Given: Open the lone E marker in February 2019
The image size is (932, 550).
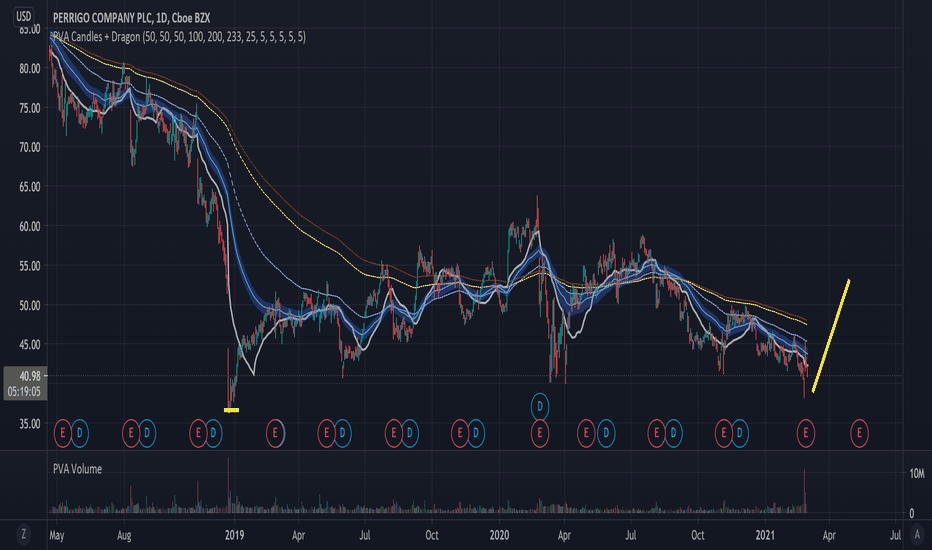Looking at the screenshot, I should [275, 433].
